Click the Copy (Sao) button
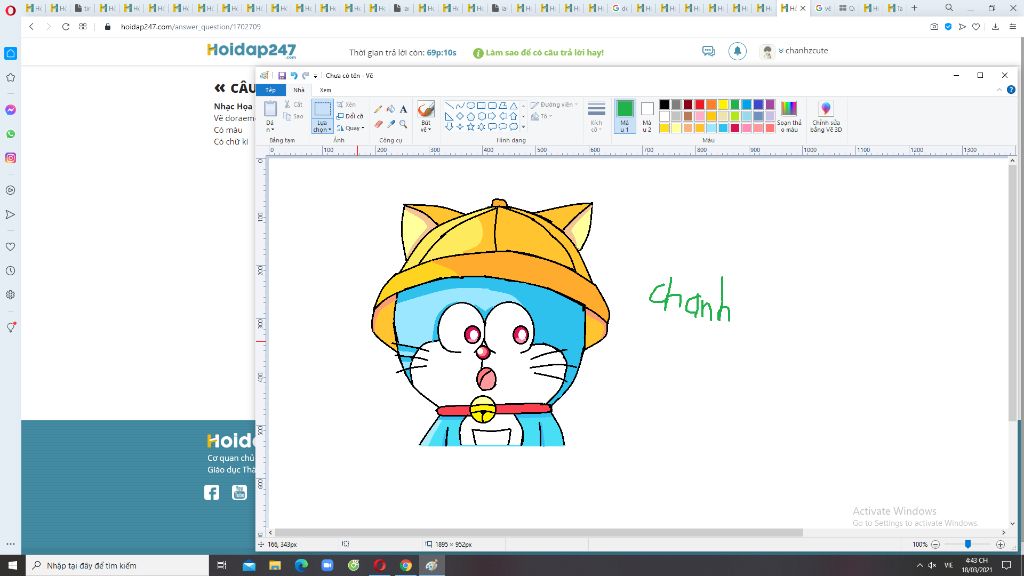This screenshot has height=576, width=1024. [294, 116]
